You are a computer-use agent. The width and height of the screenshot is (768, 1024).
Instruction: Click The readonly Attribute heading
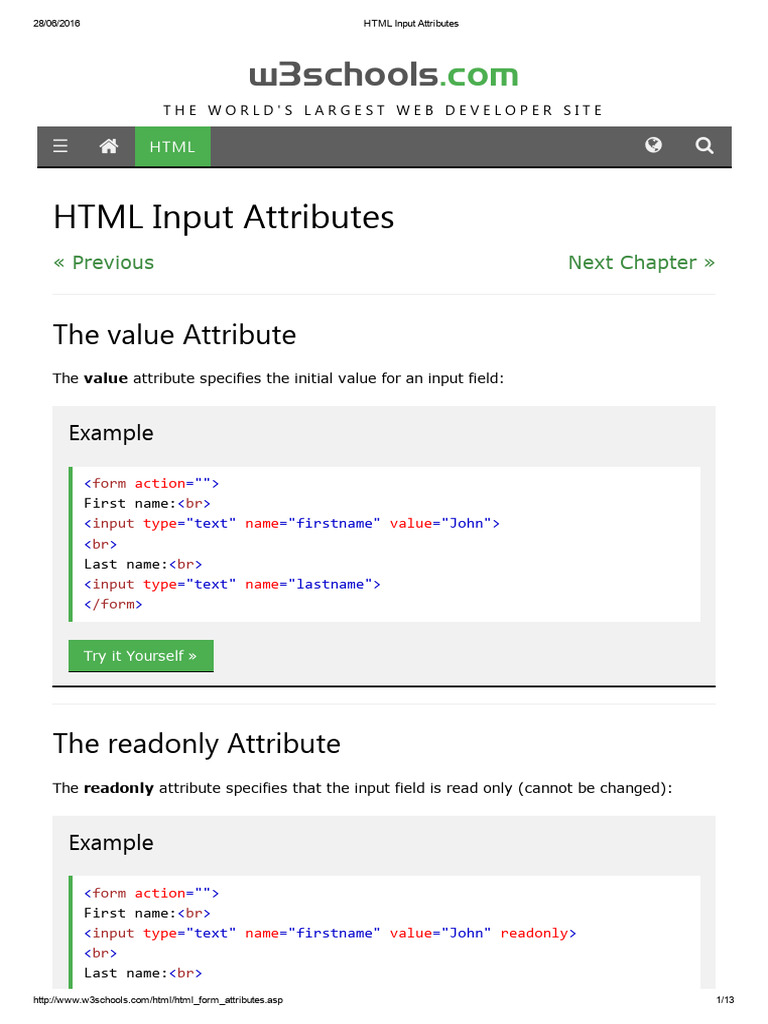pos(196,743)
